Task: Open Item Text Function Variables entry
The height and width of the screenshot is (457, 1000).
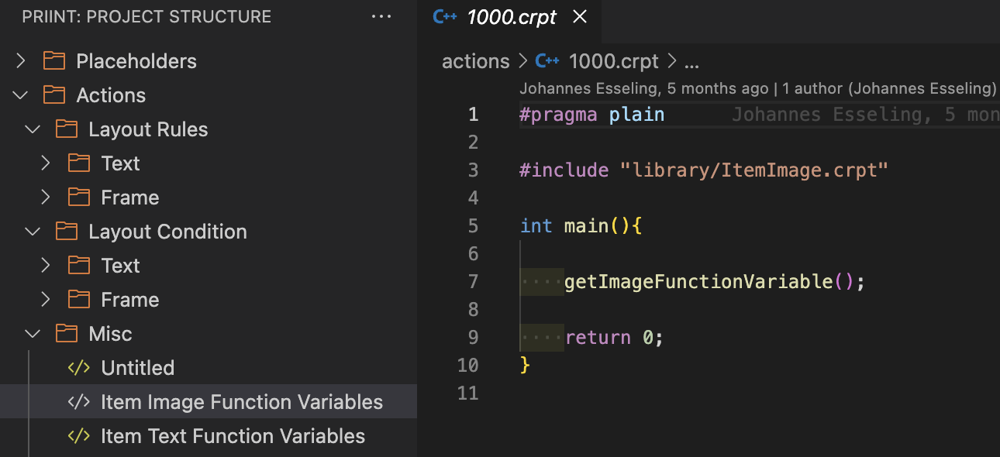Action: 209,436
